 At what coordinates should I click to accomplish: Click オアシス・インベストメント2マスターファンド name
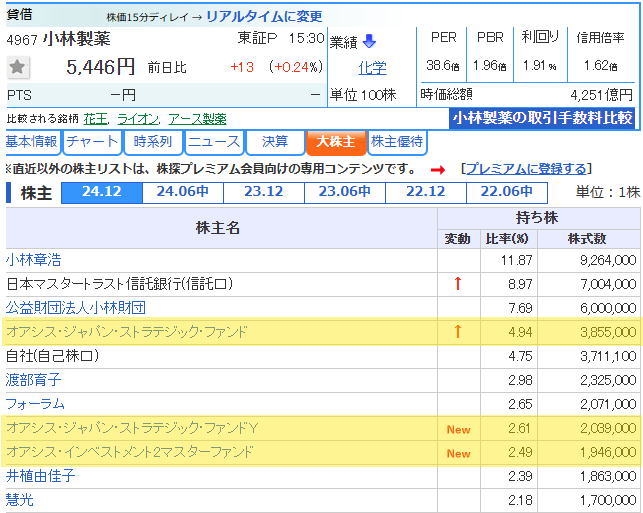tap(130, 452)
